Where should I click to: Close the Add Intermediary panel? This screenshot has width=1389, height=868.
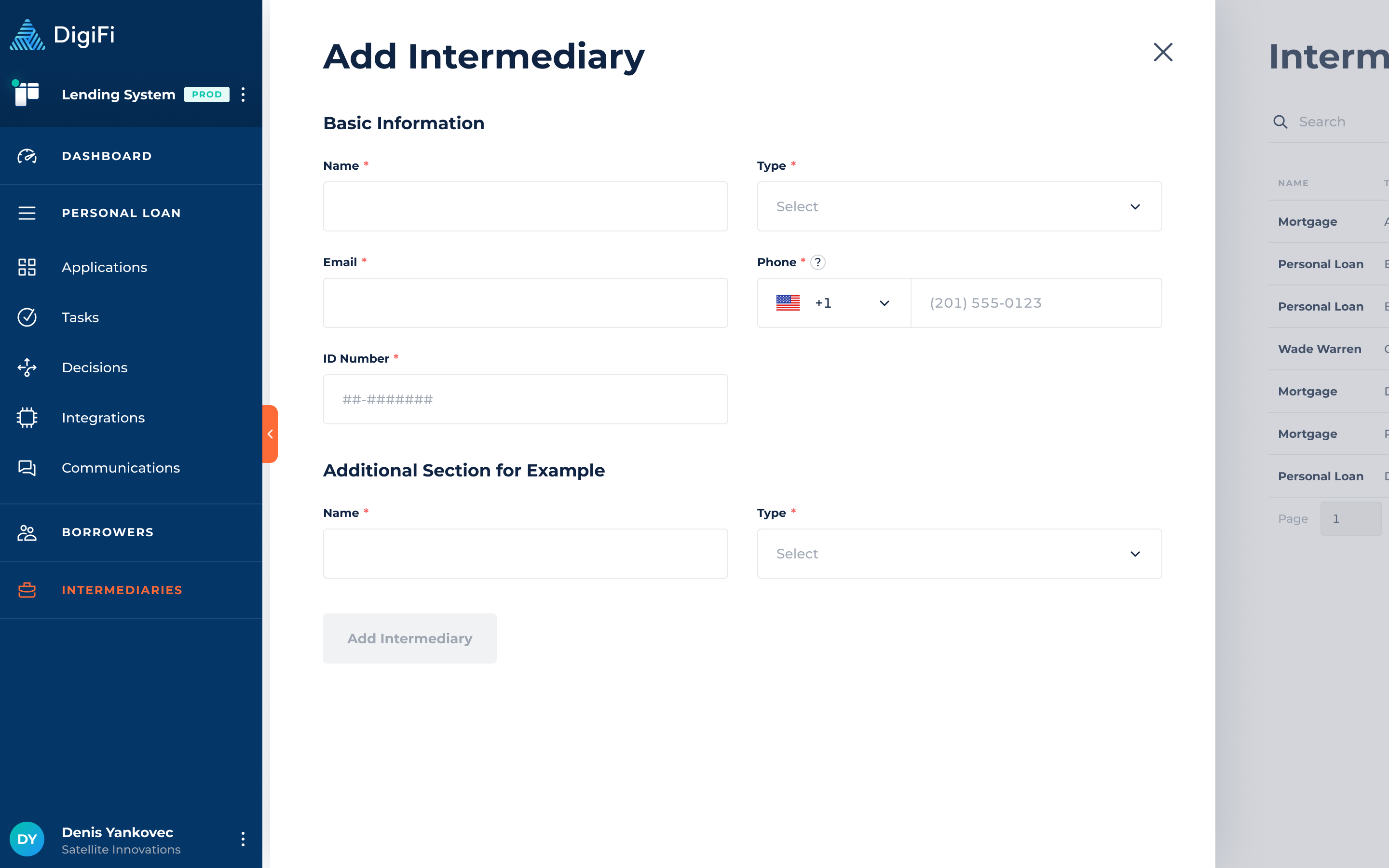coord(1163,52)
